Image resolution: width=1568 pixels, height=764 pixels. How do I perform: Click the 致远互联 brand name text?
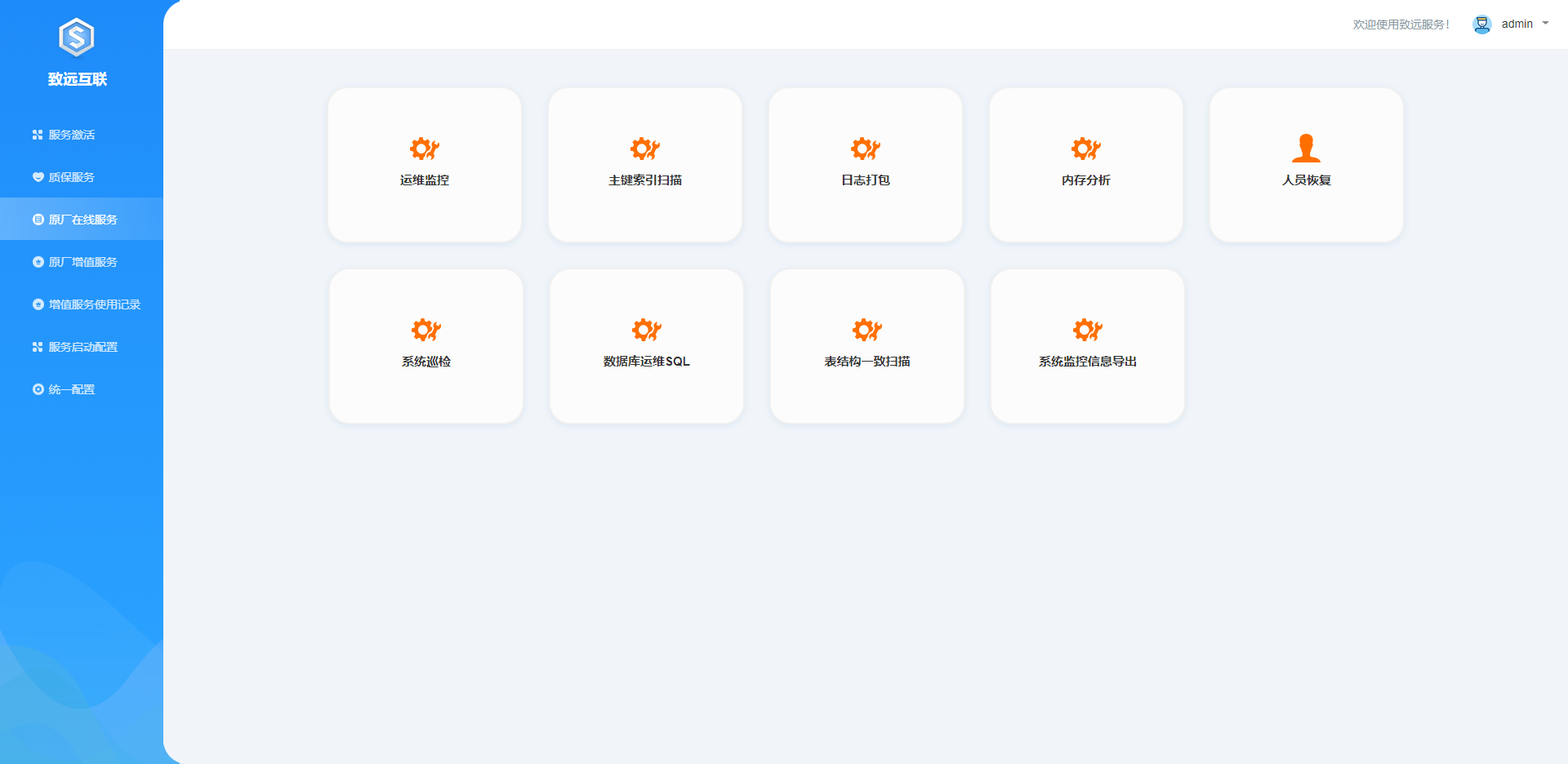(x=78, y=79)
